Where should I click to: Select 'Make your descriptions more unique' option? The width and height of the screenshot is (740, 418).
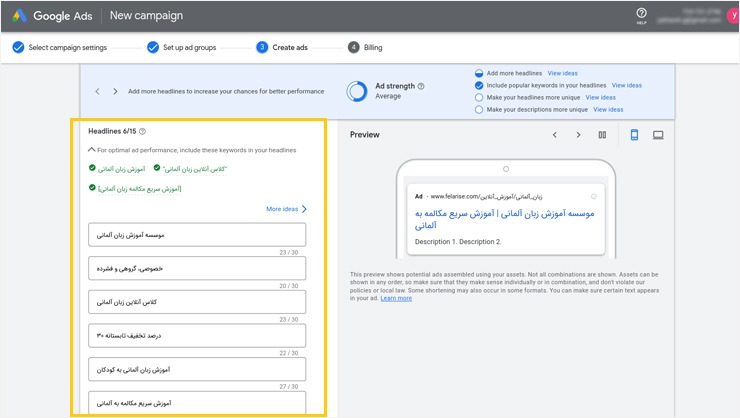tap(479, 110)
